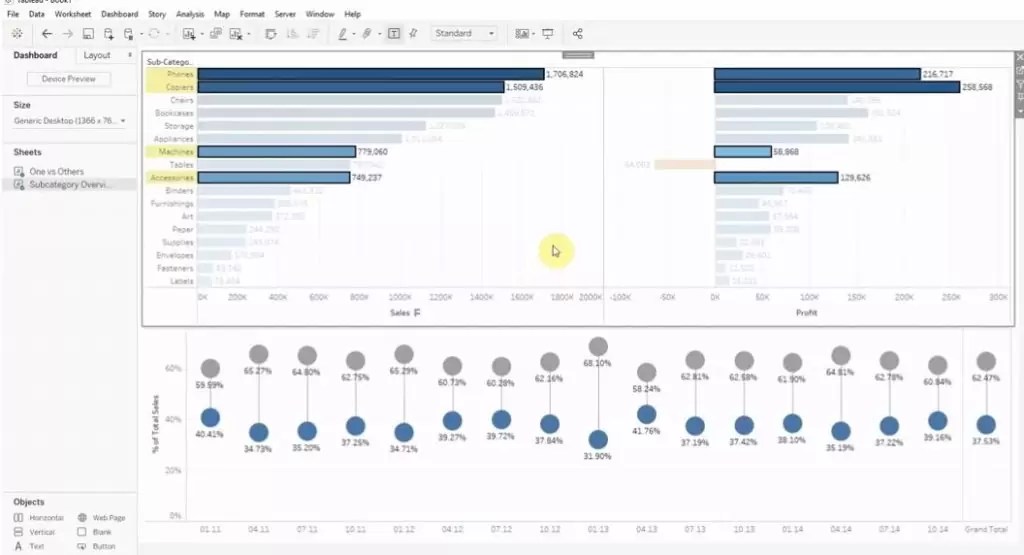Select Web Page object
Image resolution: width=1024 pixels, height=555 pixels.
click(101, 518)
